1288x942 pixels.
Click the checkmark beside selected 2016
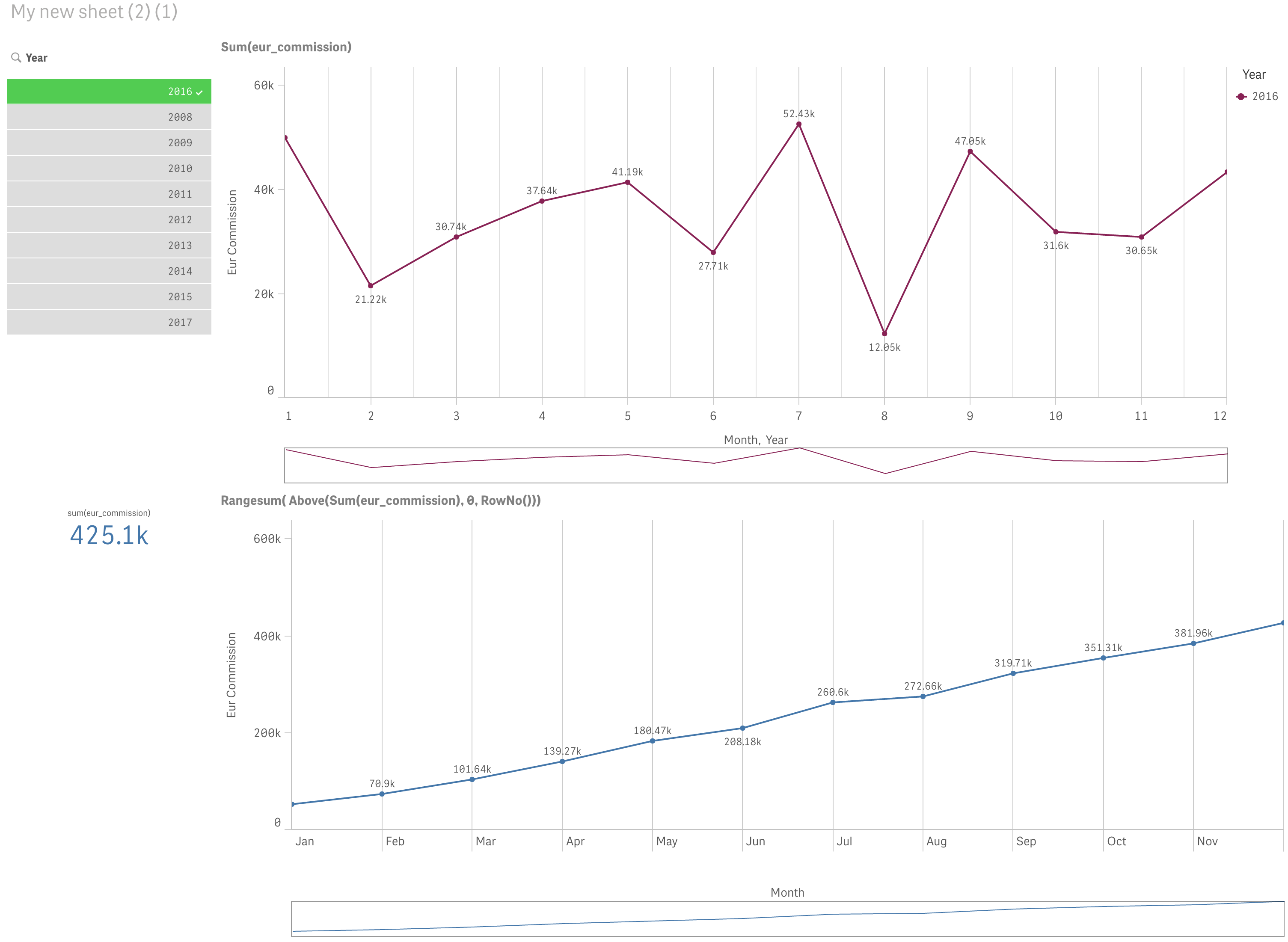(x=200, y=91)
